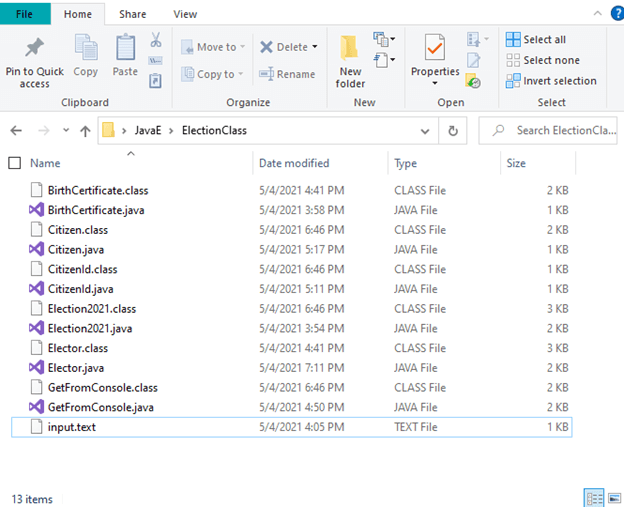Select the Citizen.java file
Viewport: 624px width, 507px height.
click(x=292, y=249)
